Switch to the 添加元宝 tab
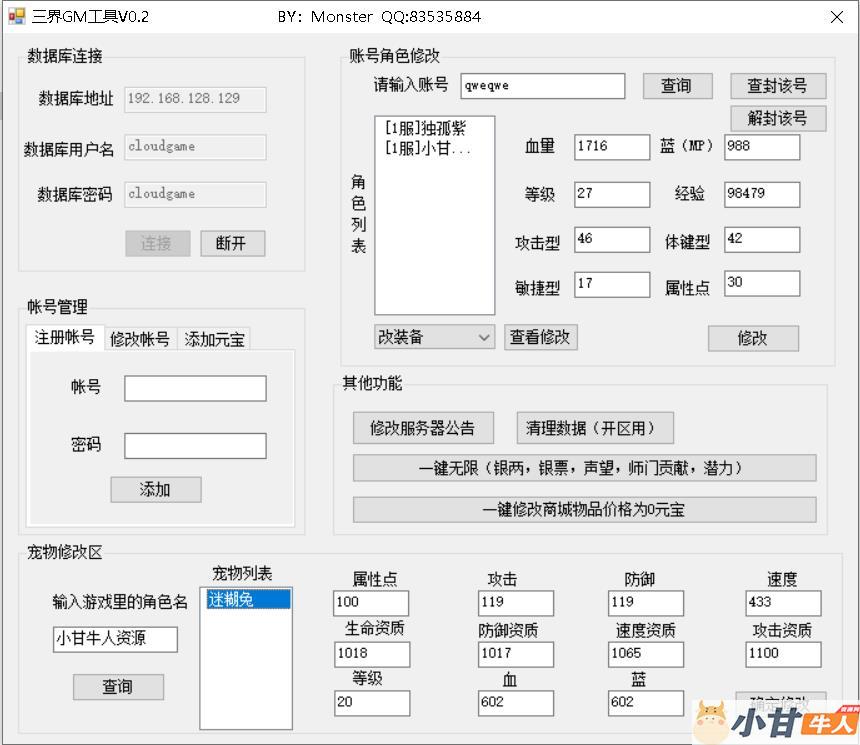This screenshot has width=860, height=745. [x=213, y=339]
